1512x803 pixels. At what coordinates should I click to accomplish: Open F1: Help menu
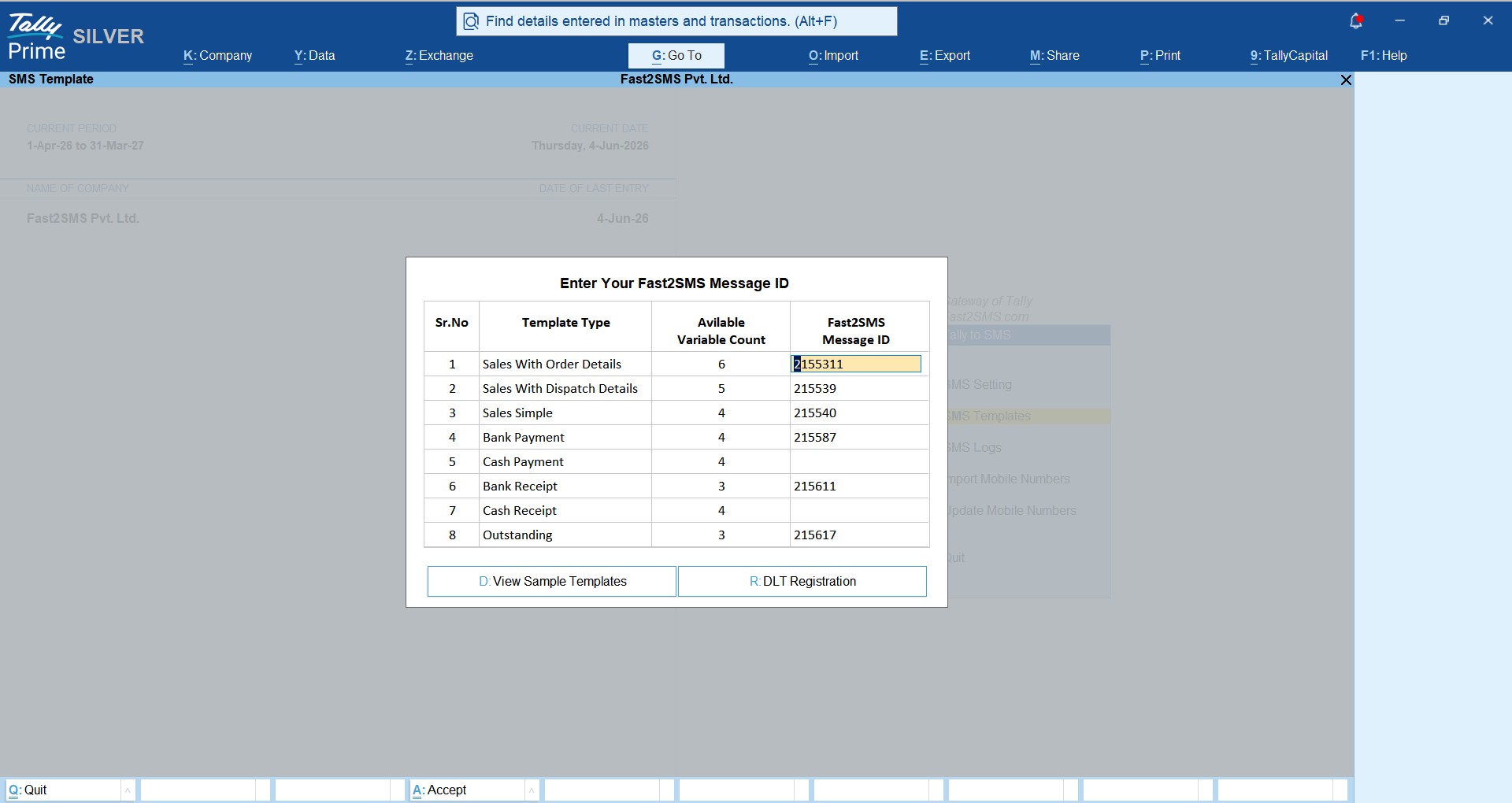[1384, 56]
